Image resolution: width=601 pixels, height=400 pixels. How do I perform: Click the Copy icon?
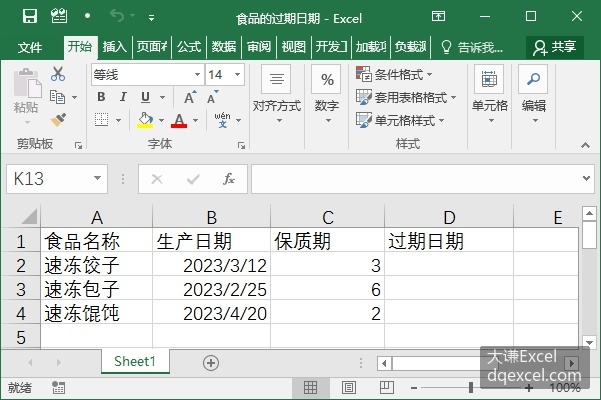(x=57, y=97)
